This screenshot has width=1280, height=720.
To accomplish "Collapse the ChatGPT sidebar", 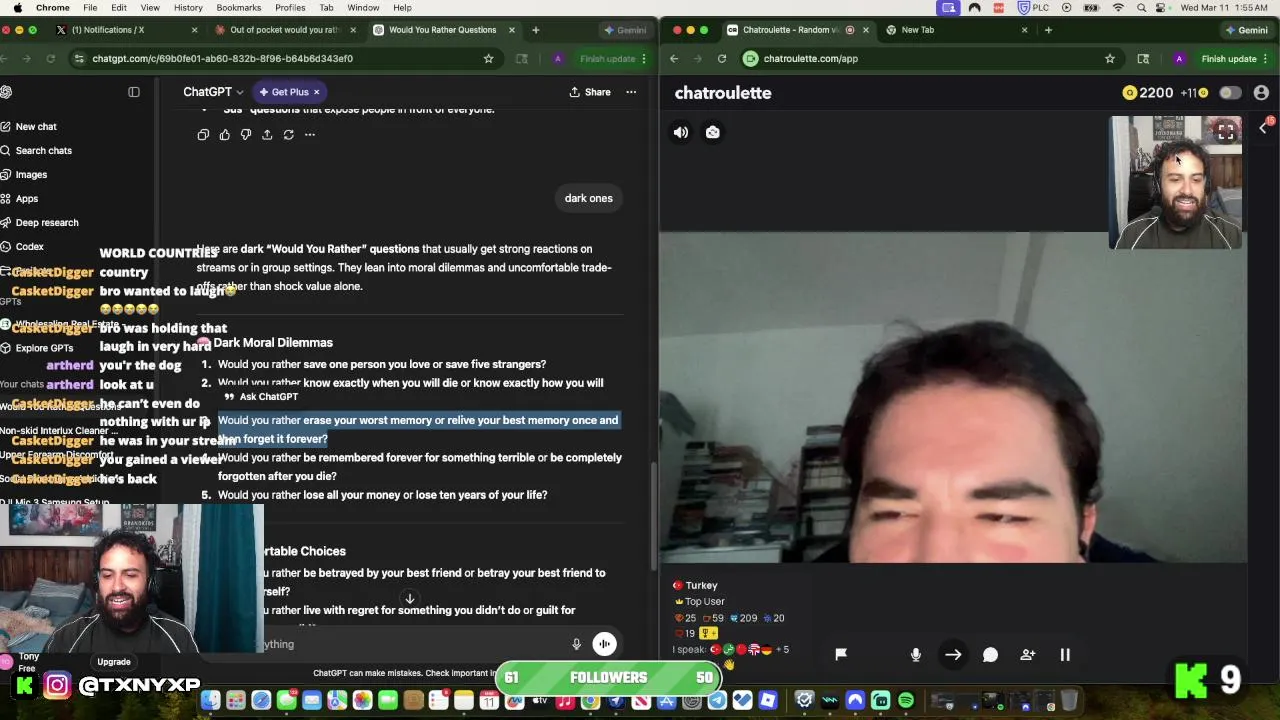I will pyautogui.click(x=134, y=92).
